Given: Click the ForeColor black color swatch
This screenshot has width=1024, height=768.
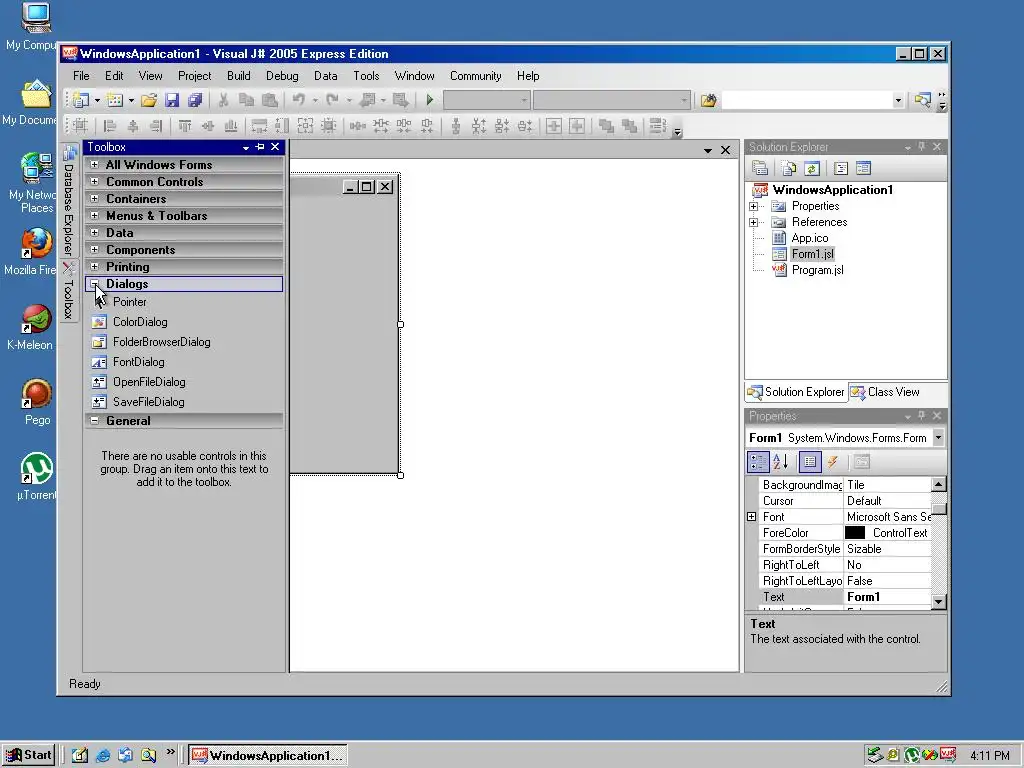Looking at the screenshot, I should [x=854, y=533].
